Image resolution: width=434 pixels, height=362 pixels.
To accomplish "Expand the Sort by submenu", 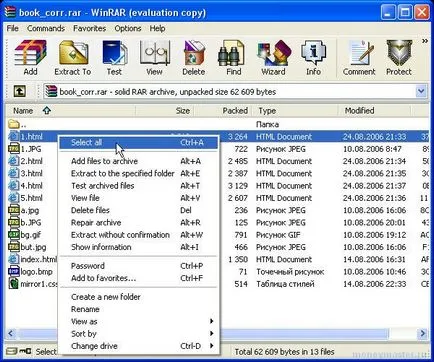I will pos(211,333).
